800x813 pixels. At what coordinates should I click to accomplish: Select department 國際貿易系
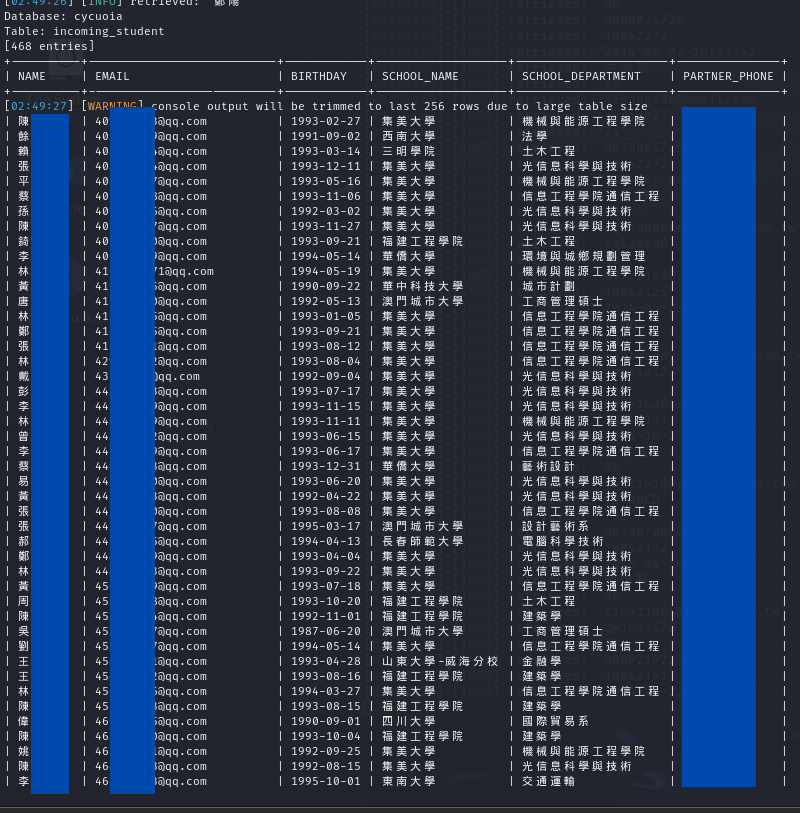[x=555, y=721]
